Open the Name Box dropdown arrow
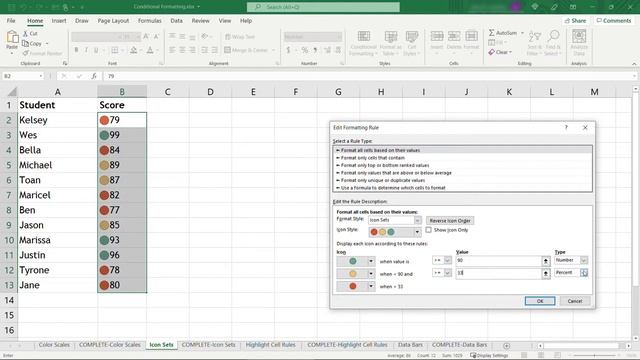Image resolution: width=640 pixels, height=360 pixels. point(40,76)
